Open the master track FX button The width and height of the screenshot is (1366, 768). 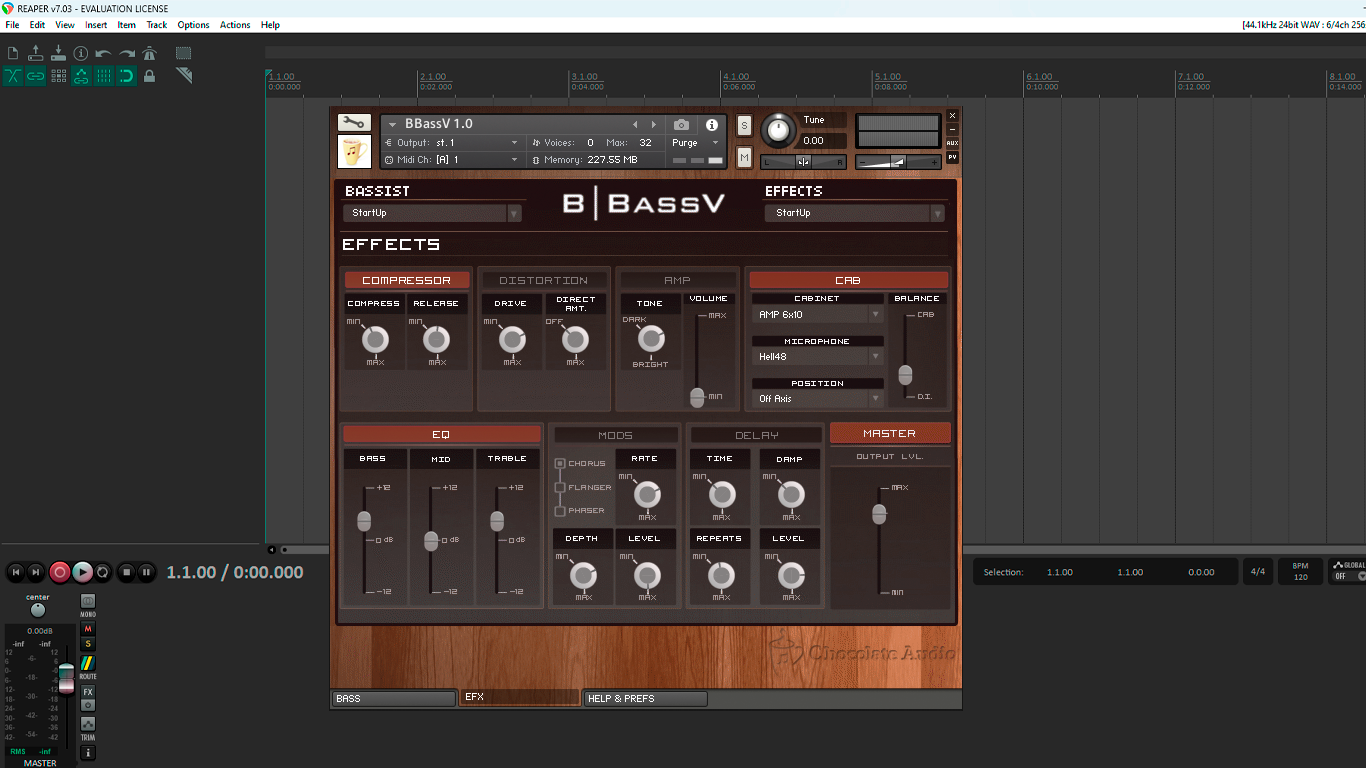(x=88, y=692)
